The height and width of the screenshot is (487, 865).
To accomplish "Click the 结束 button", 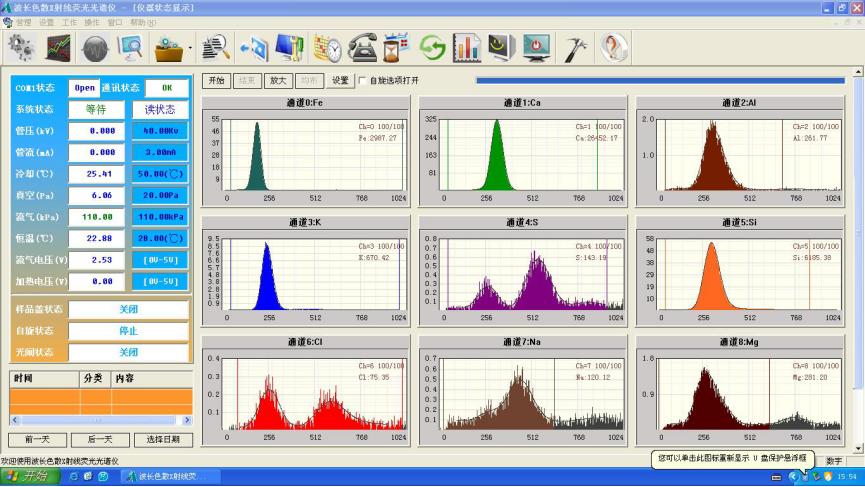I will pos(247,81).
